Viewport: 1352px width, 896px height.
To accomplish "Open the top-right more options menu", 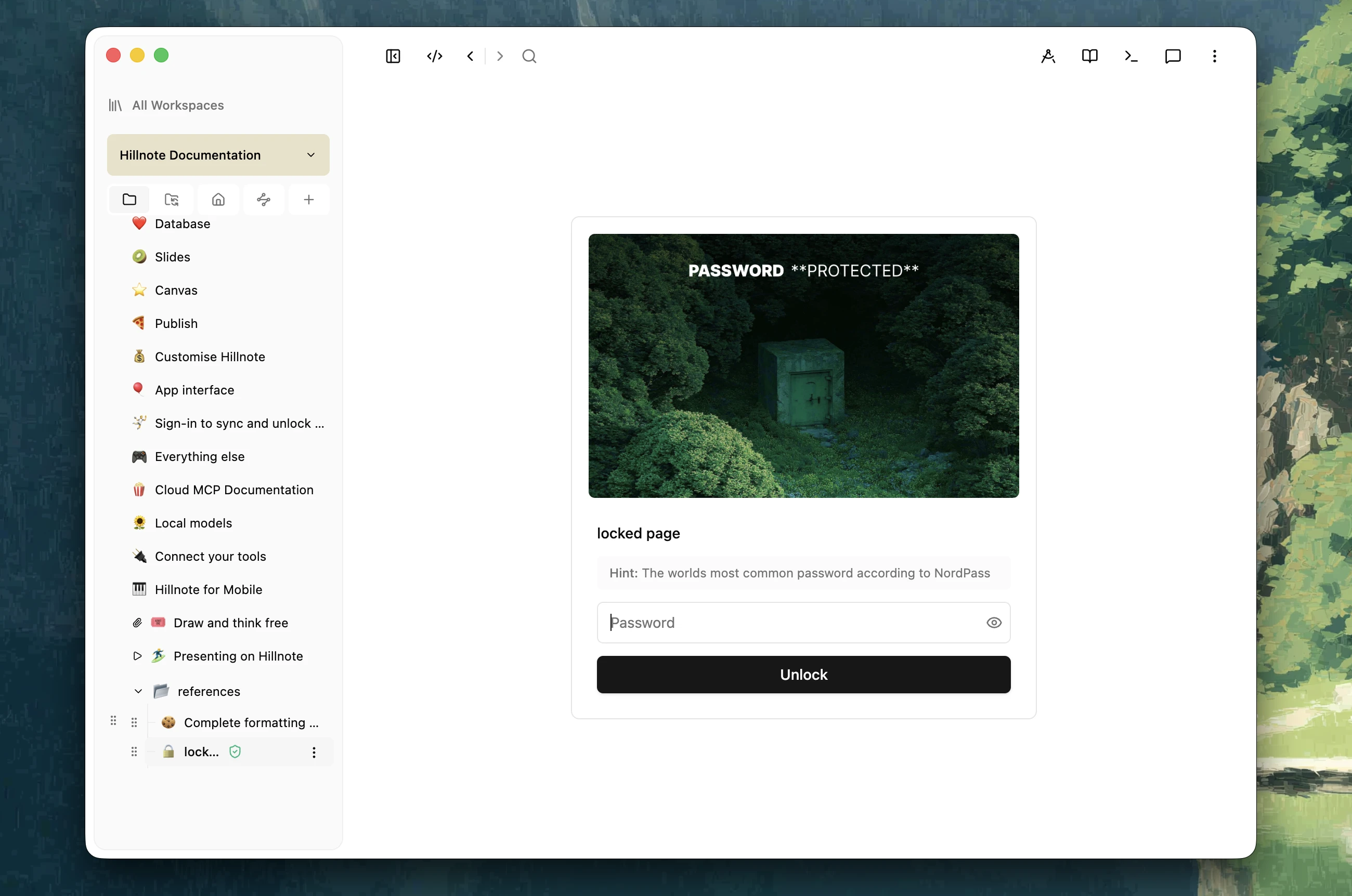I will point(1215,56).
